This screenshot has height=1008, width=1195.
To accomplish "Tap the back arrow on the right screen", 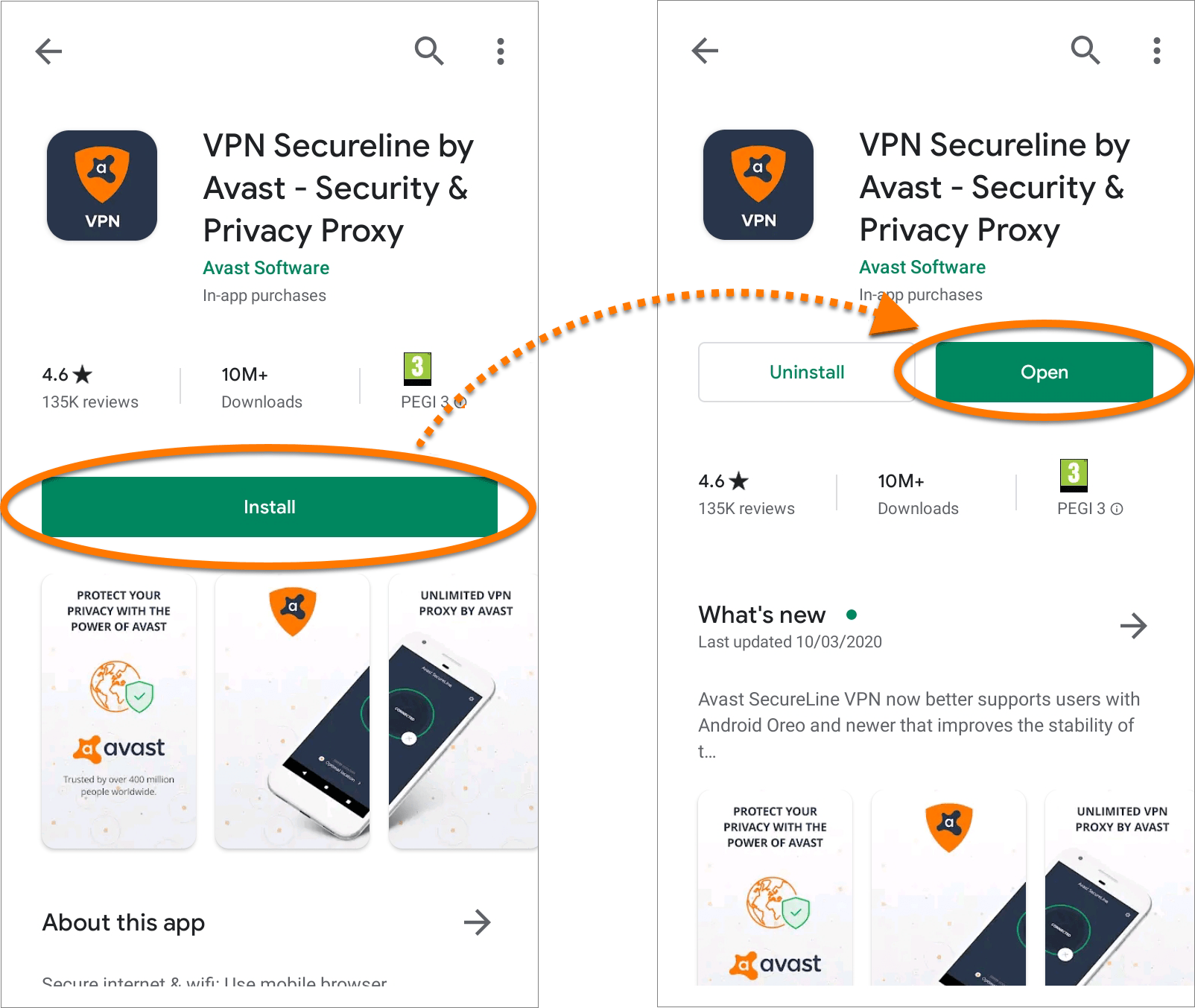I will pyautogui.click(x=705, y=51).
